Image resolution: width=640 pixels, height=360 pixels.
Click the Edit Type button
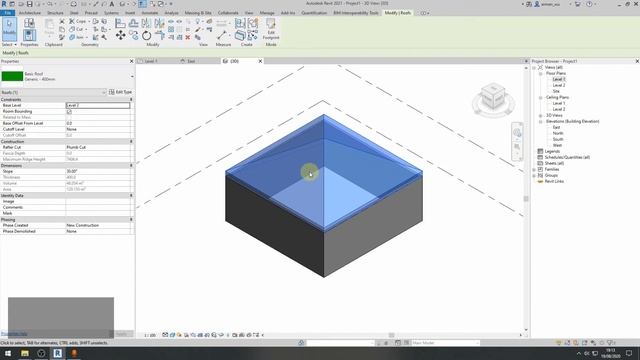click(x=120, y=92)
